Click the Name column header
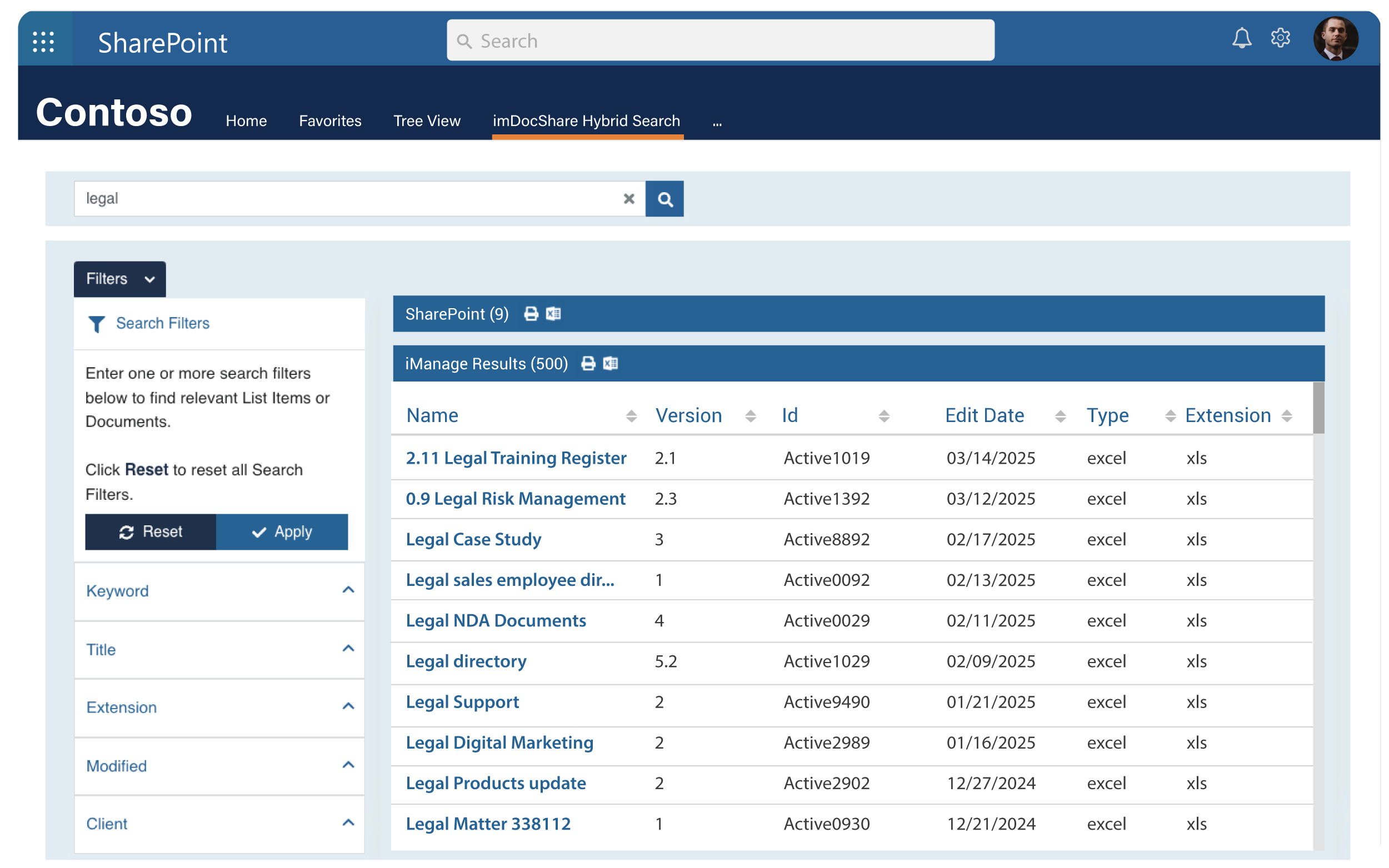 (432, 415)
